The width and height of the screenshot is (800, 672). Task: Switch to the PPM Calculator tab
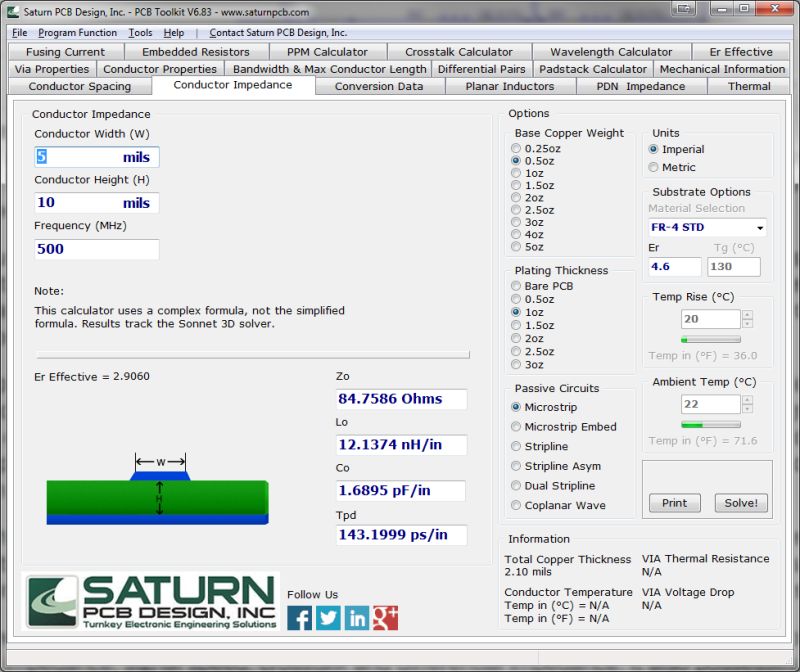328,52
